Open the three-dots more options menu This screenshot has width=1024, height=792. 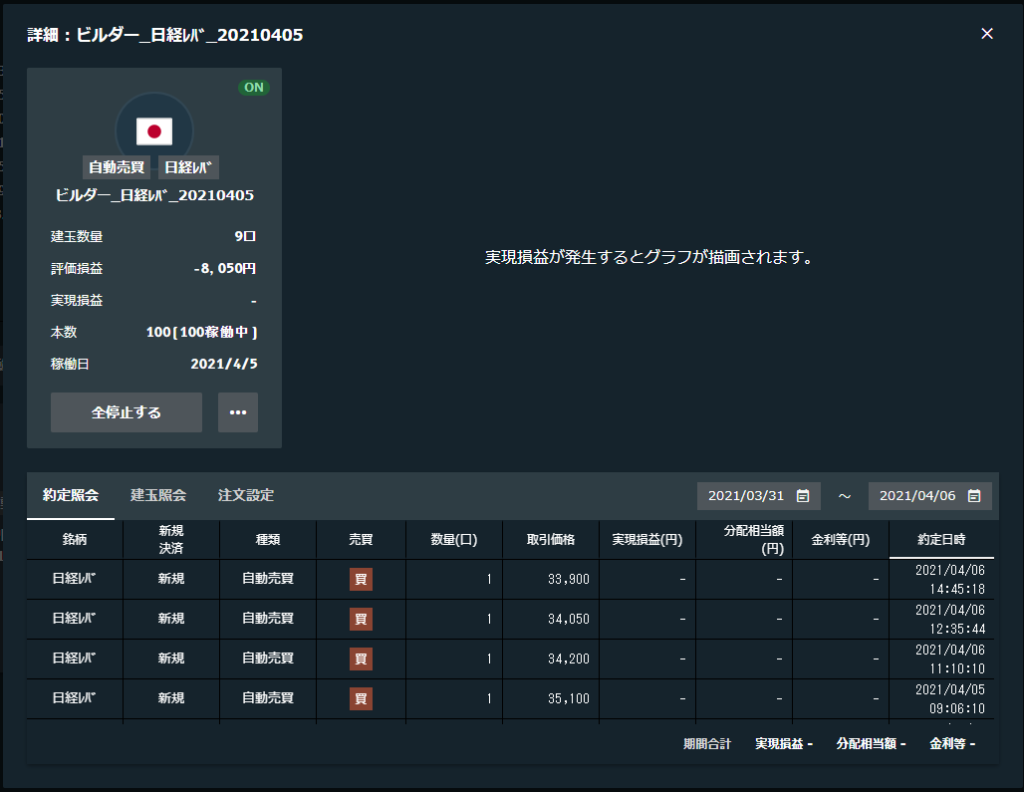(x=238, y=412)
